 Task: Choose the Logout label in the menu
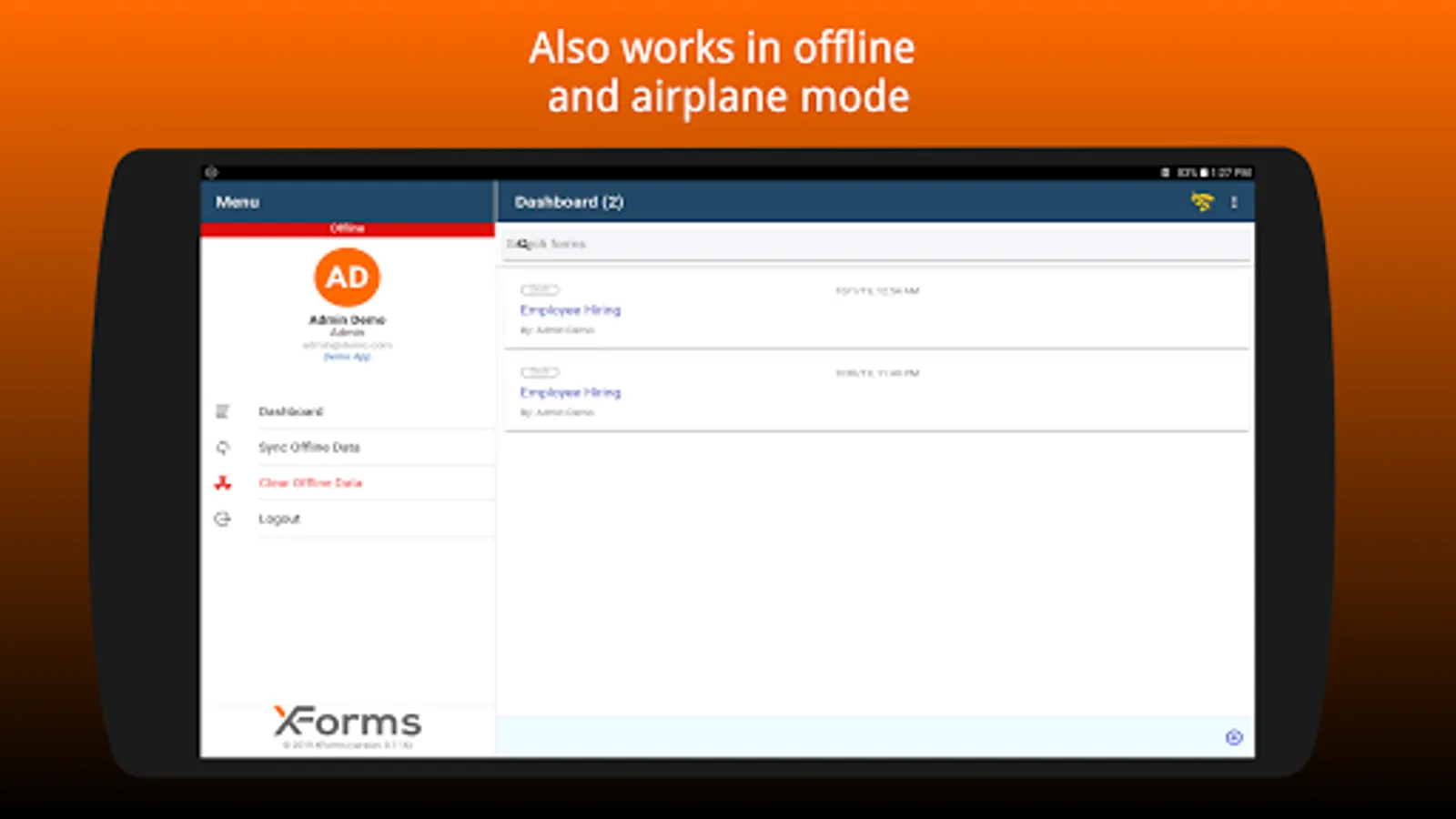(x=279, y=519)
